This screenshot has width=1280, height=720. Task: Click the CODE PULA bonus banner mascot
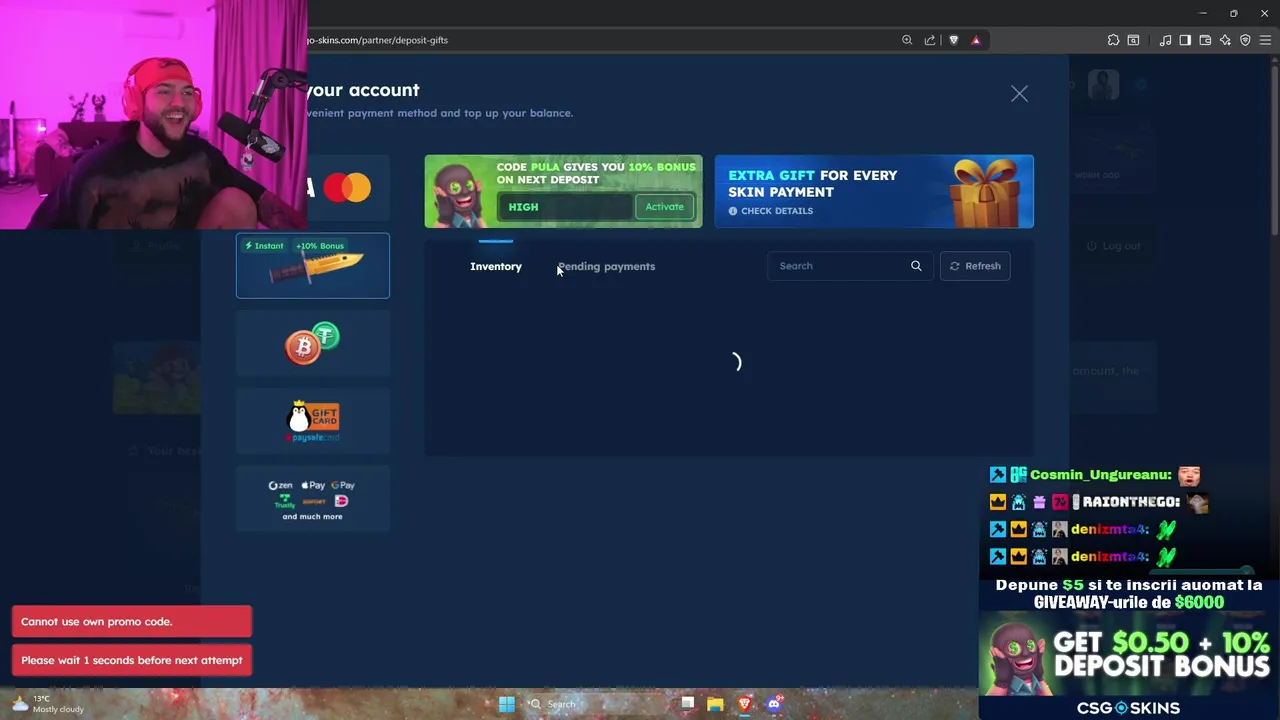coord(458,195)
